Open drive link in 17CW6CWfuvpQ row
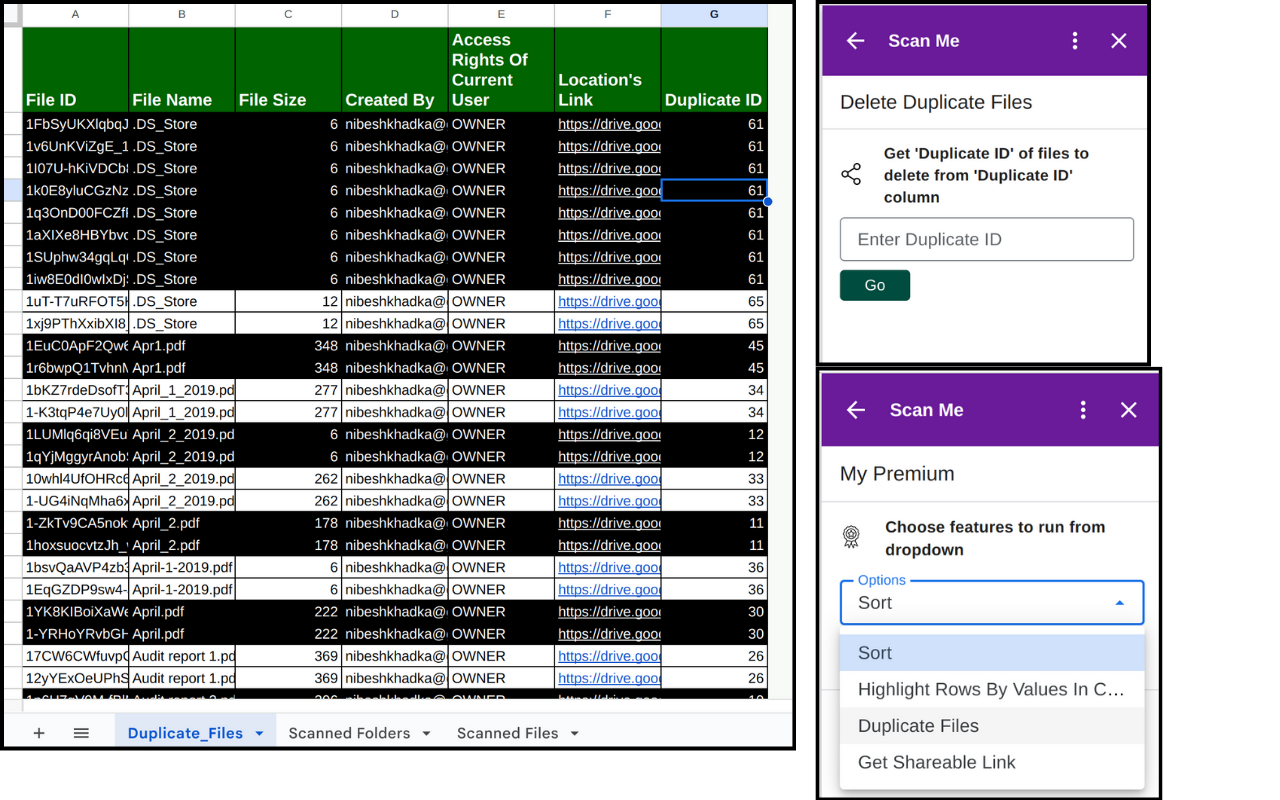The width and height of the screenshot is (1280, 800). pos(609,656)
